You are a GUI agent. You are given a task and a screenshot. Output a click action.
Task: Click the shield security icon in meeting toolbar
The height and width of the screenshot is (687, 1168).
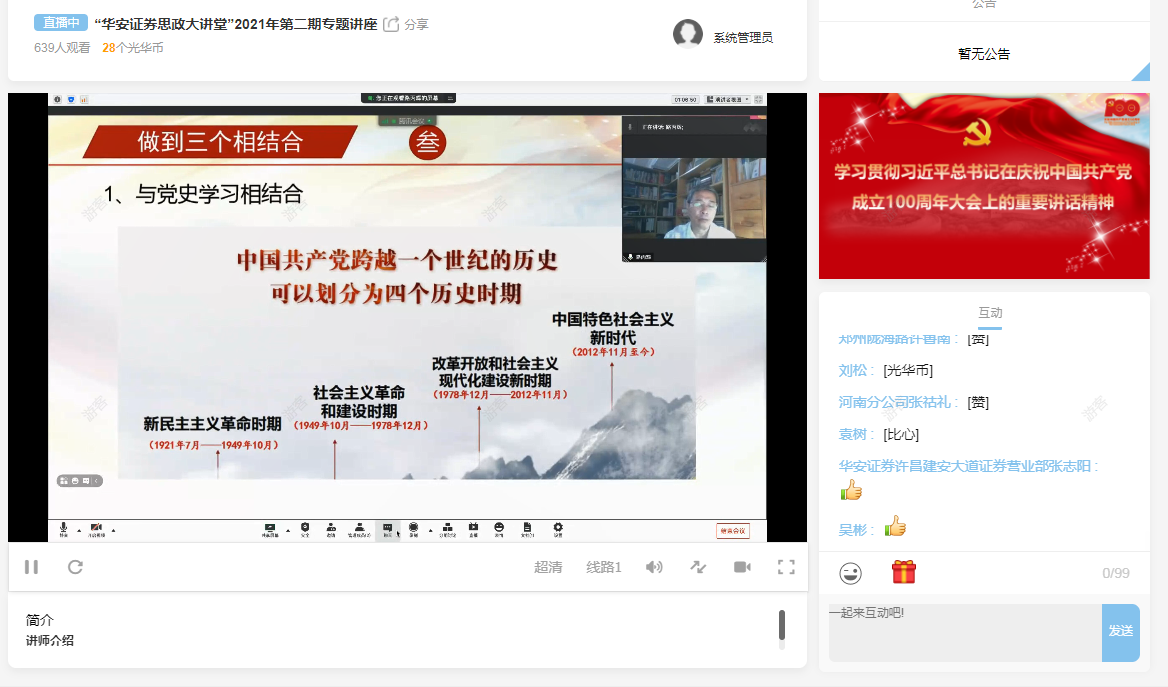pyautogui.click(x=305, y=529)
